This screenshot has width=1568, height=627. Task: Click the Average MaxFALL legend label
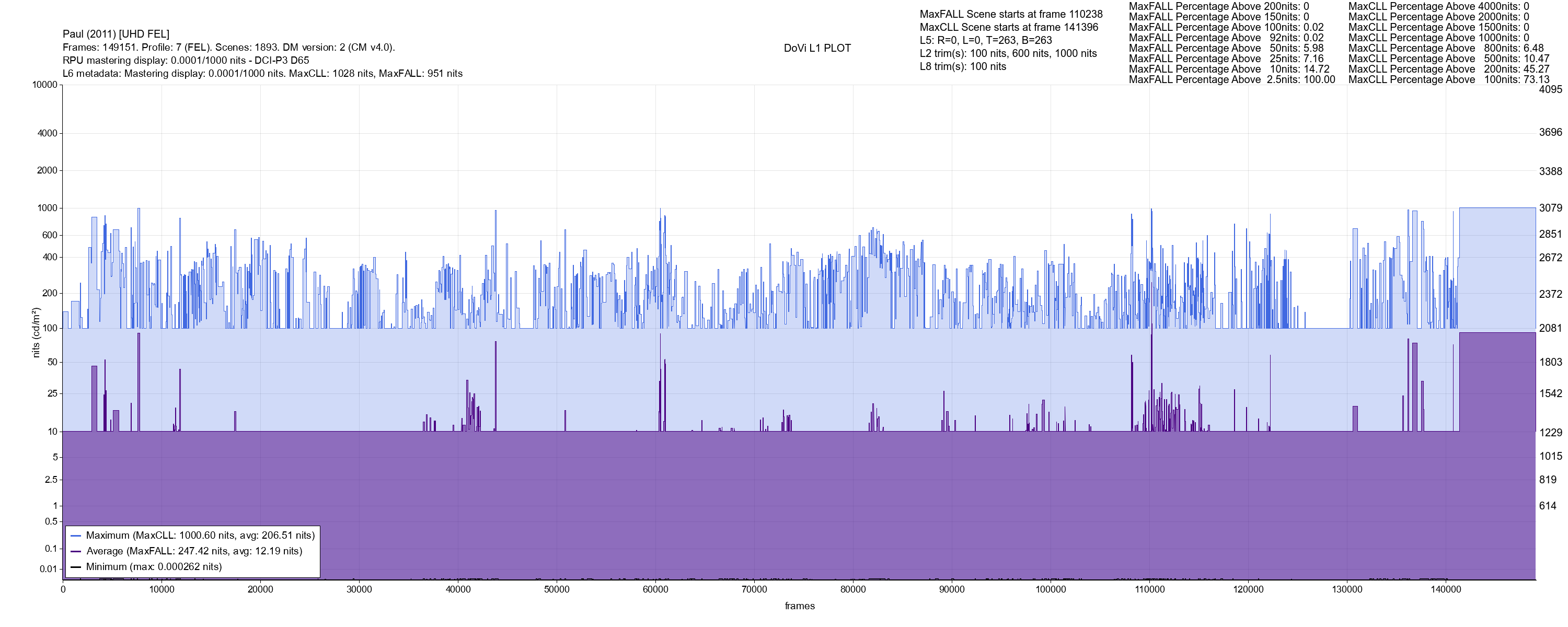194,552
